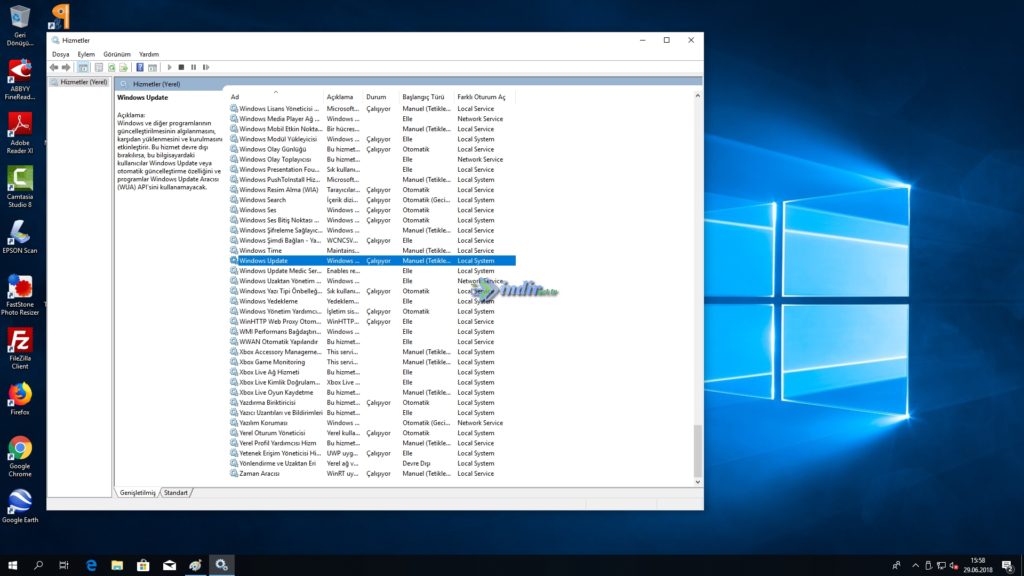Click the green Refresh toolbar icon
This screenshot has width=1024, height=576.
click(x=112, y=67)
